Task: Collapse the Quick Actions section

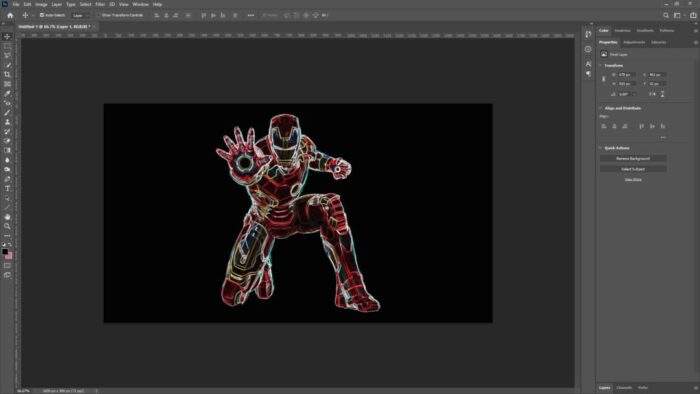Action: [x=600, y=148]
